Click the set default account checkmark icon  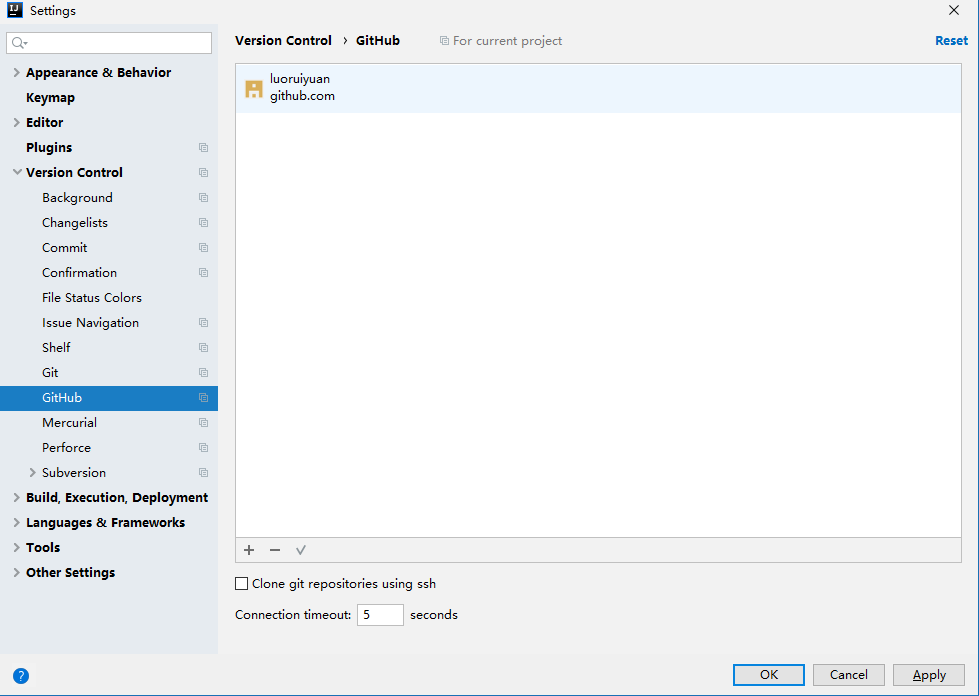[301, 550]
